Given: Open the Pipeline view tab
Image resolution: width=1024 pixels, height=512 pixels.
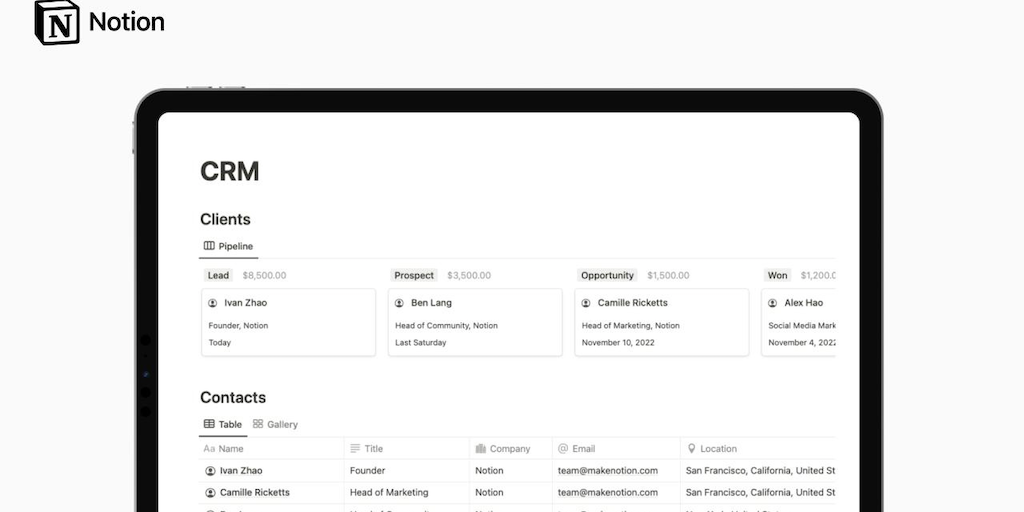Looking at the screenshot, I should [228, 246].
